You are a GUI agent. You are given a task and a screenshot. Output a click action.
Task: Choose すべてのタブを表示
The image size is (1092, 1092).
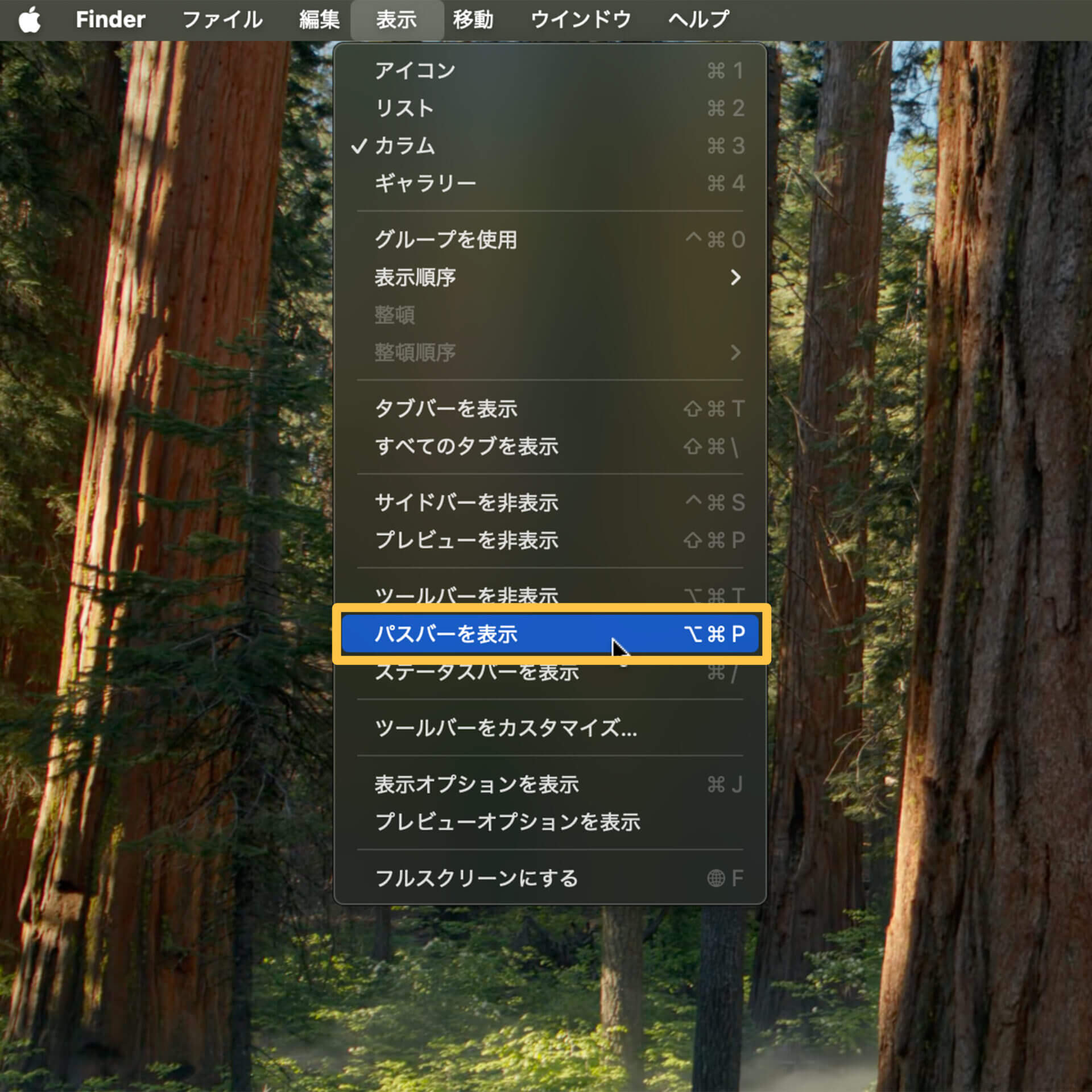pos(550,446)
